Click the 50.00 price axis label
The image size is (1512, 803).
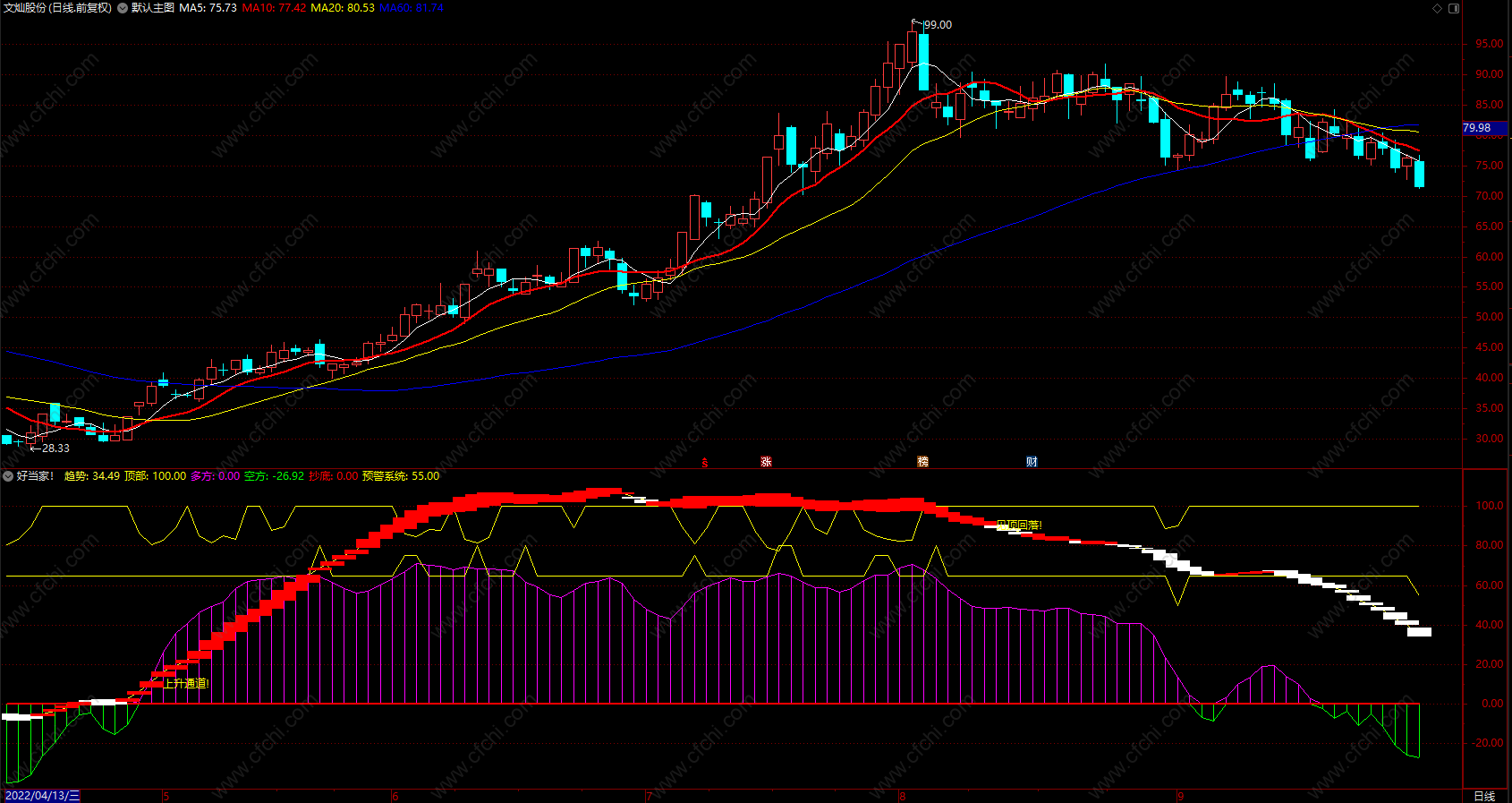[x=1489, y=317]
